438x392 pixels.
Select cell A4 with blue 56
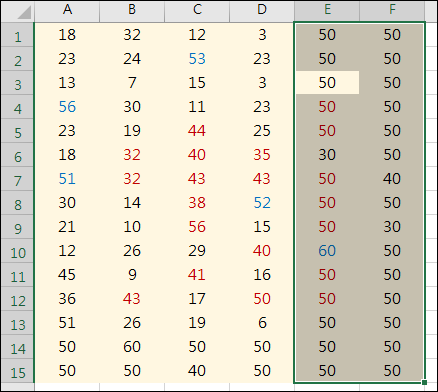(x=67, y=107)
